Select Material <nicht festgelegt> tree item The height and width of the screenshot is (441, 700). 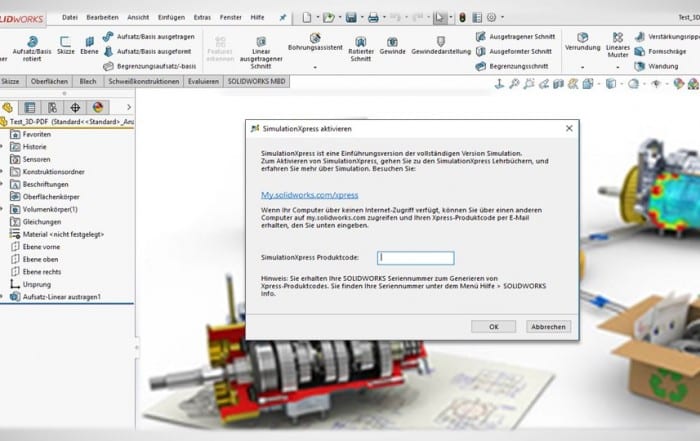point(57,234)
